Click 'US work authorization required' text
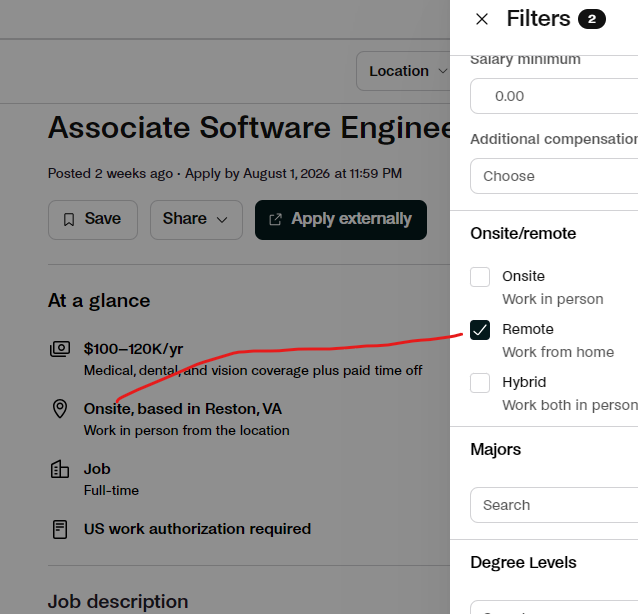638x614 pixels. pyautogui.click(x=197, y=529)
